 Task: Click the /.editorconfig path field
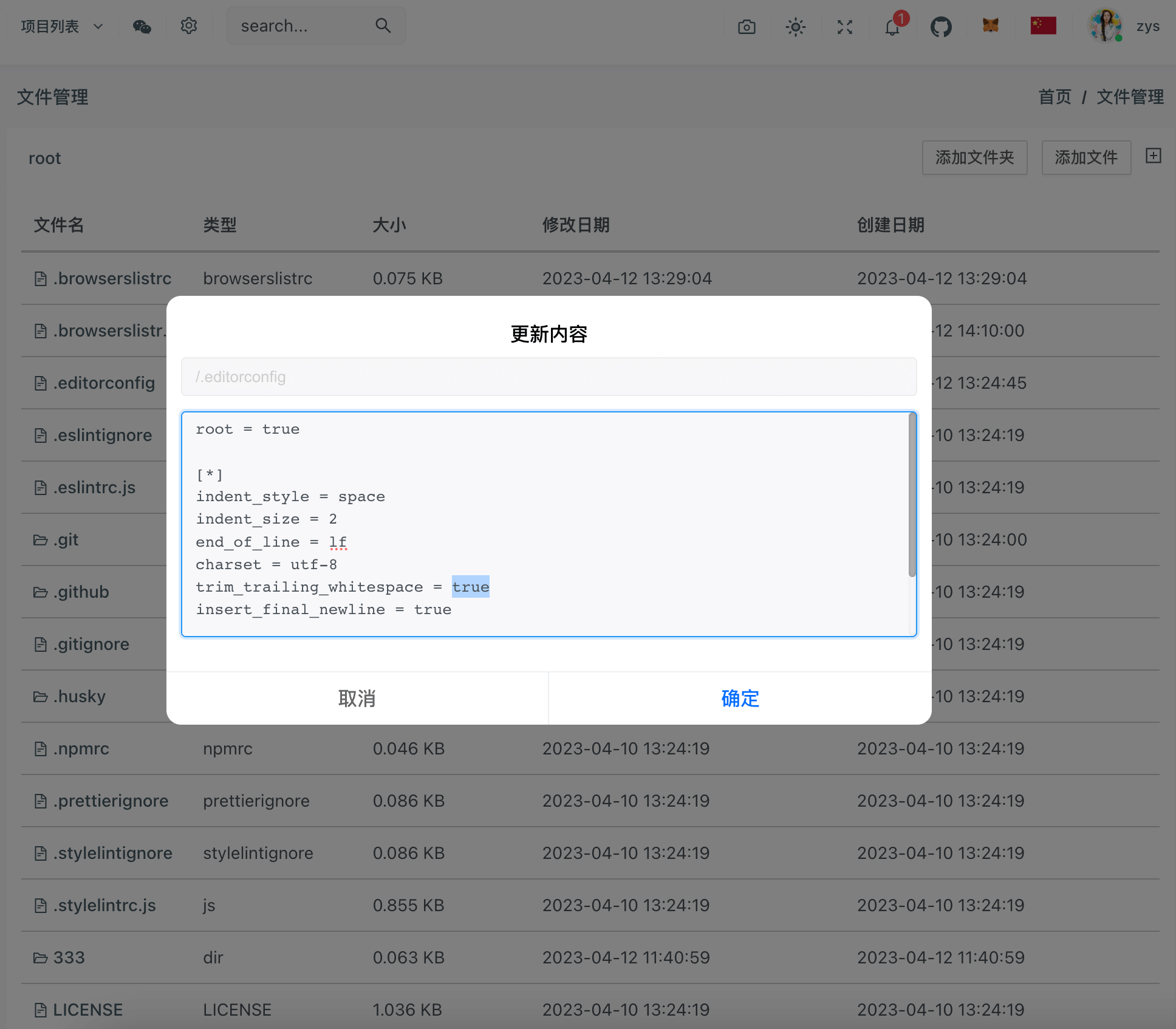coord(549,377)
